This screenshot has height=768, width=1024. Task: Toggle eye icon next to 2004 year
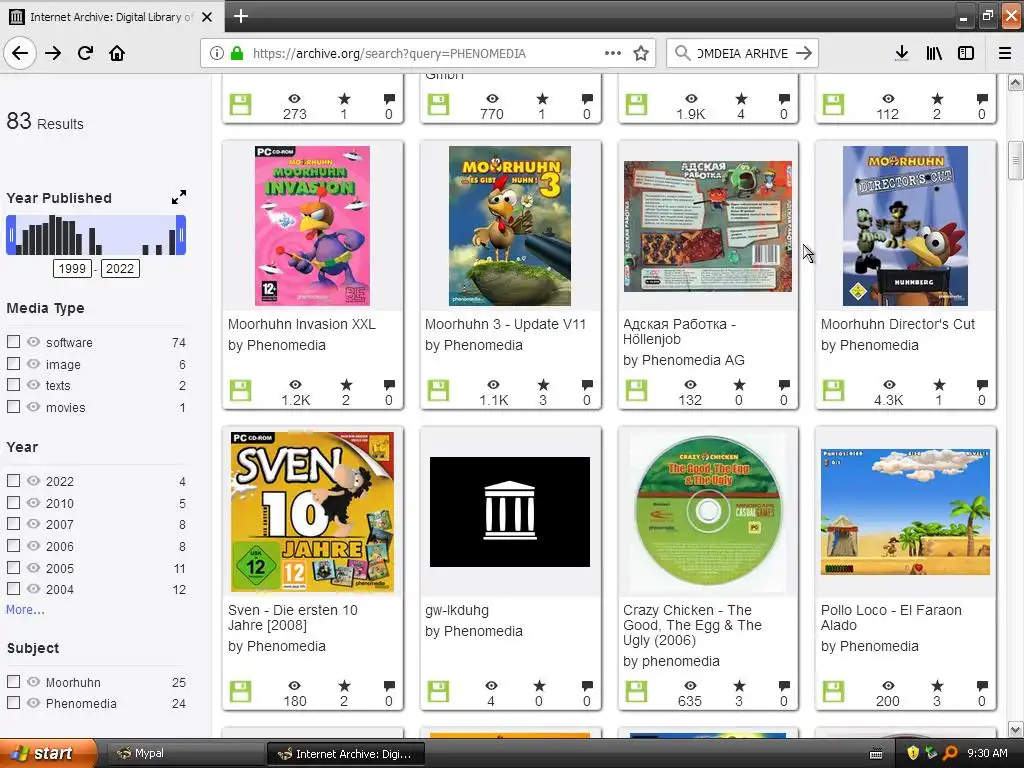pyautogui.click(x=33, y=588)
